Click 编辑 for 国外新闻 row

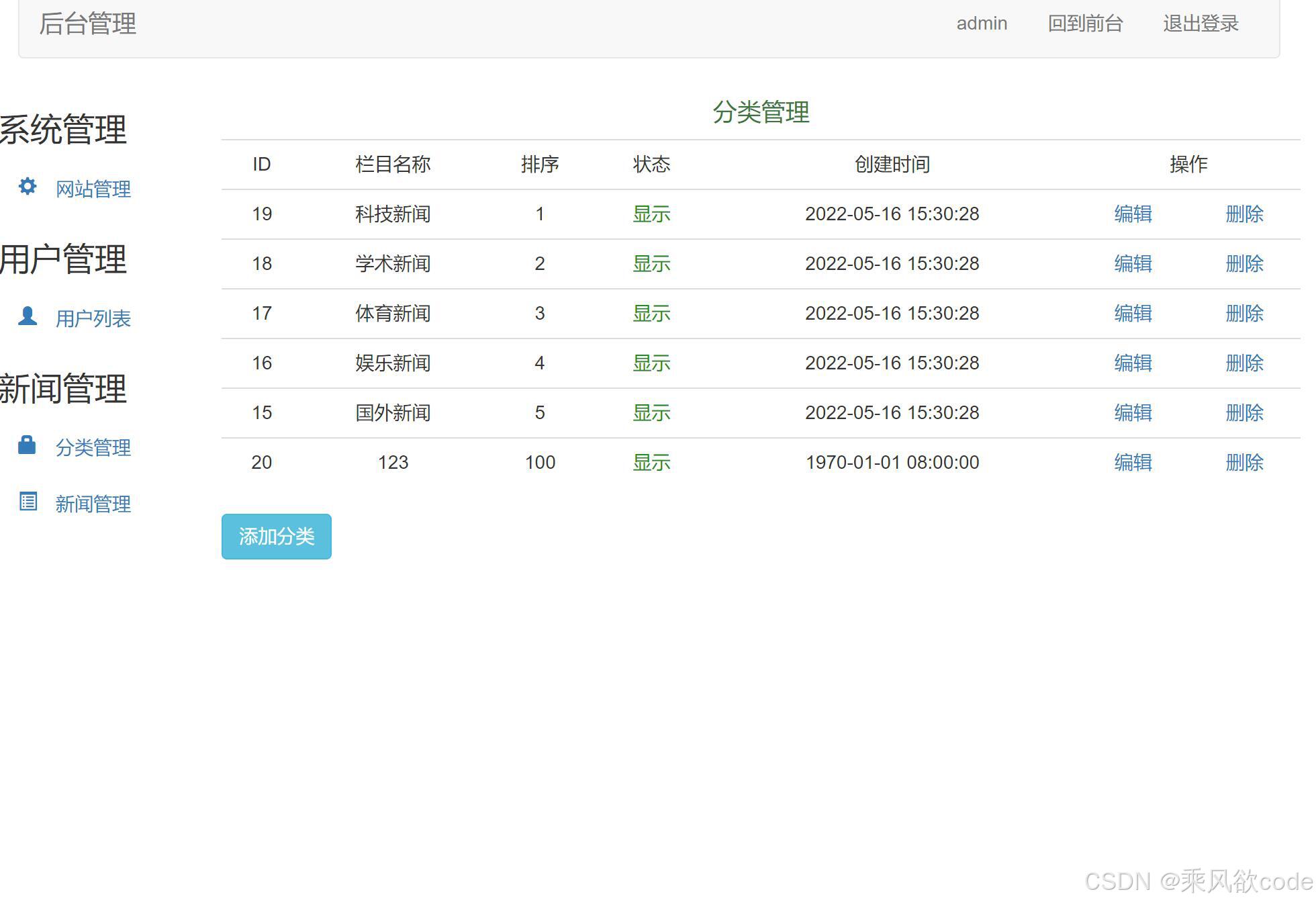1133,413
